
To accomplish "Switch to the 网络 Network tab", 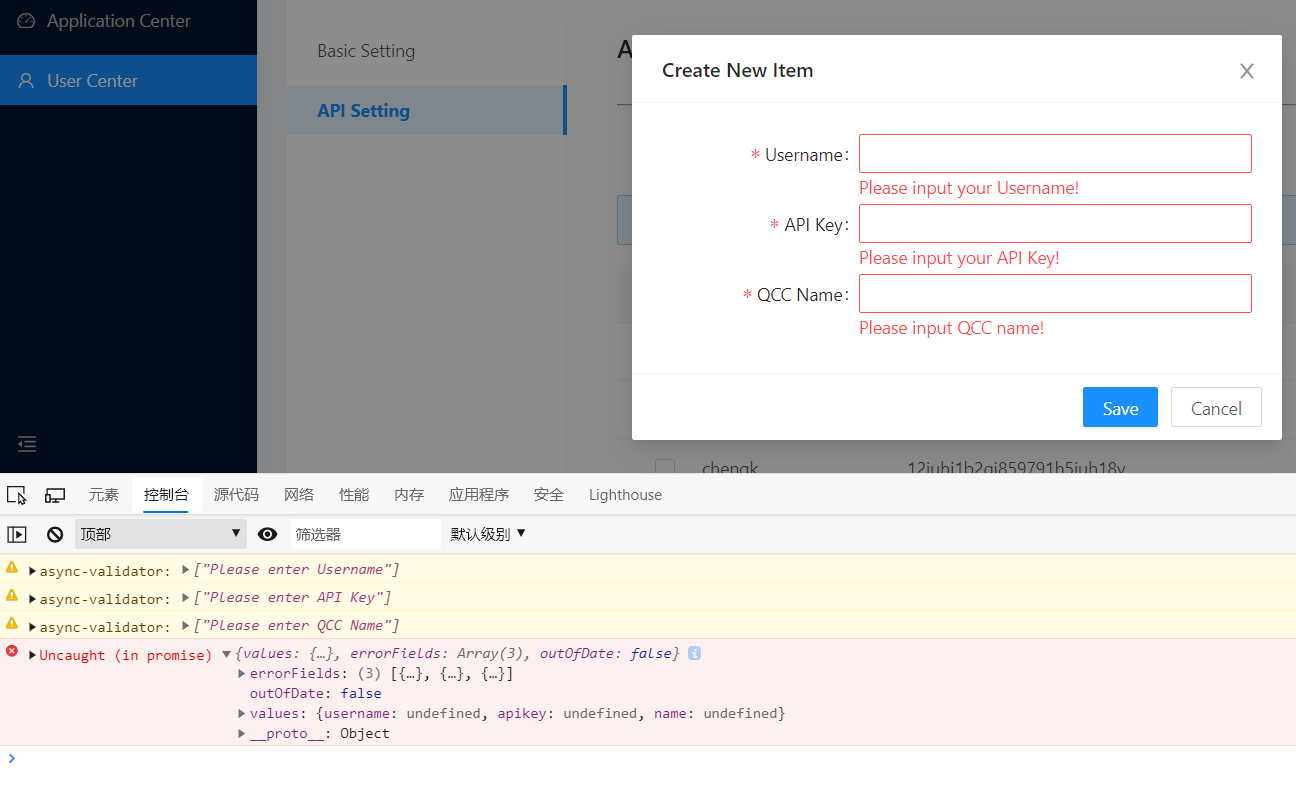I will [299, 494].
